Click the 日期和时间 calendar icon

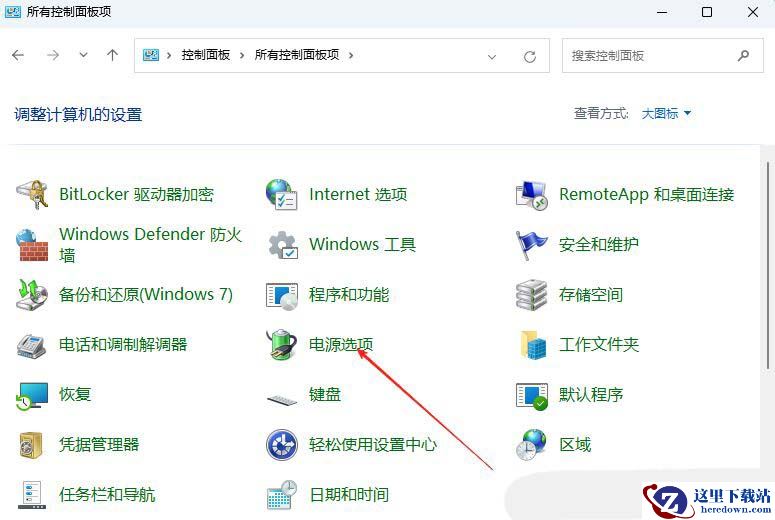(282, 495)
